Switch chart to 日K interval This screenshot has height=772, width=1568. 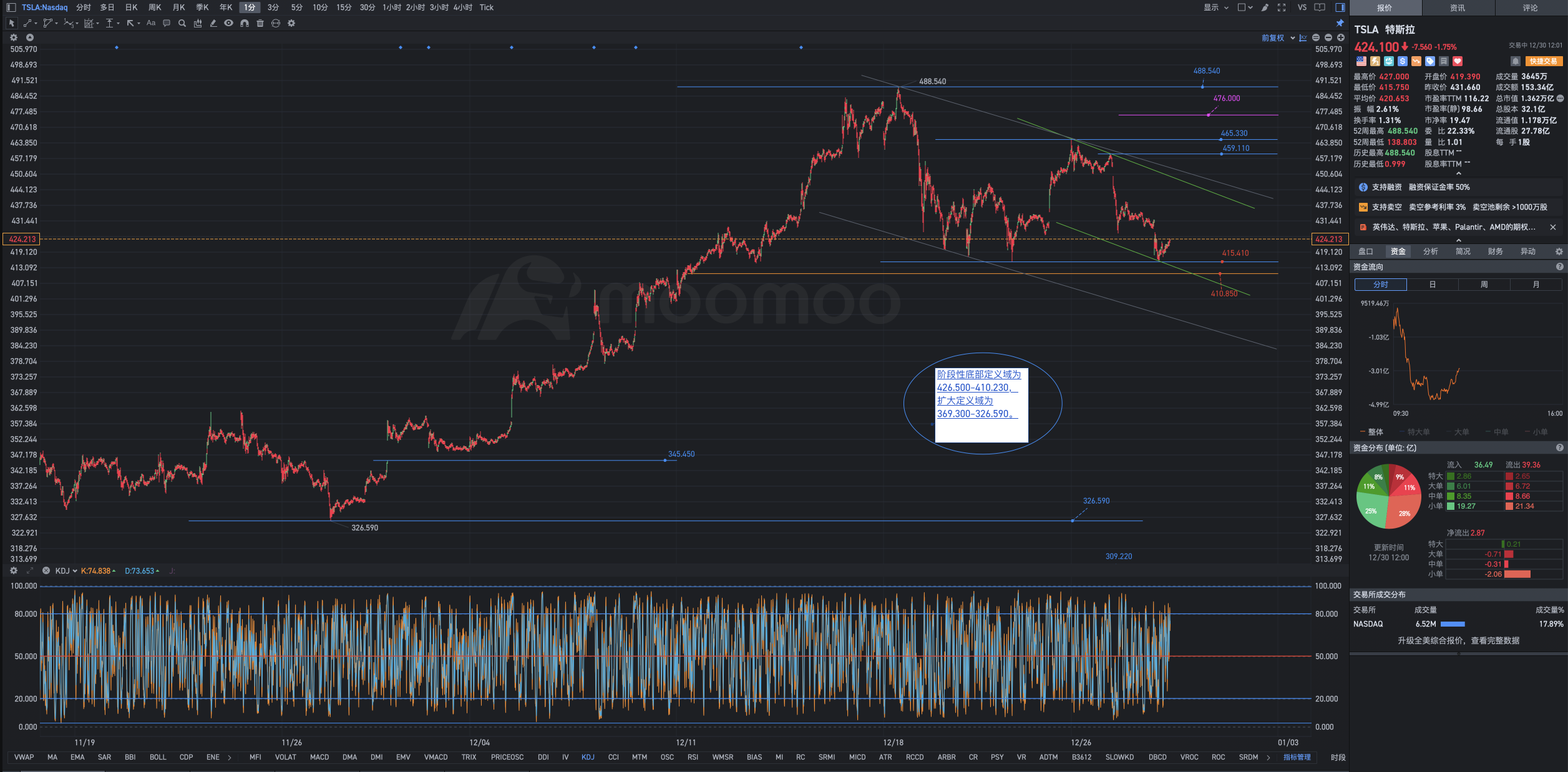(131, 7)
